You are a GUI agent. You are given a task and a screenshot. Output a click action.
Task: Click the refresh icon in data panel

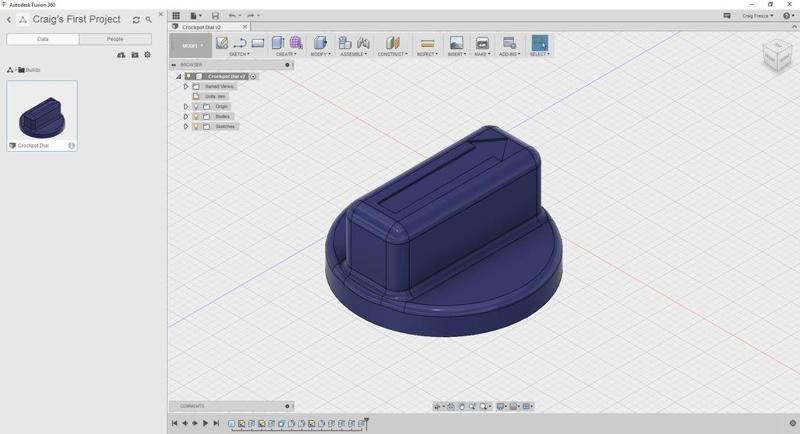[x=136, y=19]
